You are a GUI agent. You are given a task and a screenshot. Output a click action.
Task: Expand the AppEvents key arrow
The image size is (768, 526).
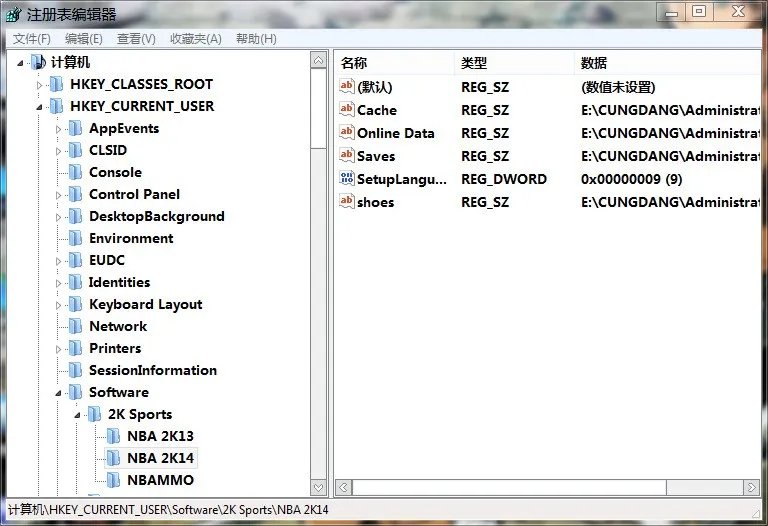click(58, 129)
